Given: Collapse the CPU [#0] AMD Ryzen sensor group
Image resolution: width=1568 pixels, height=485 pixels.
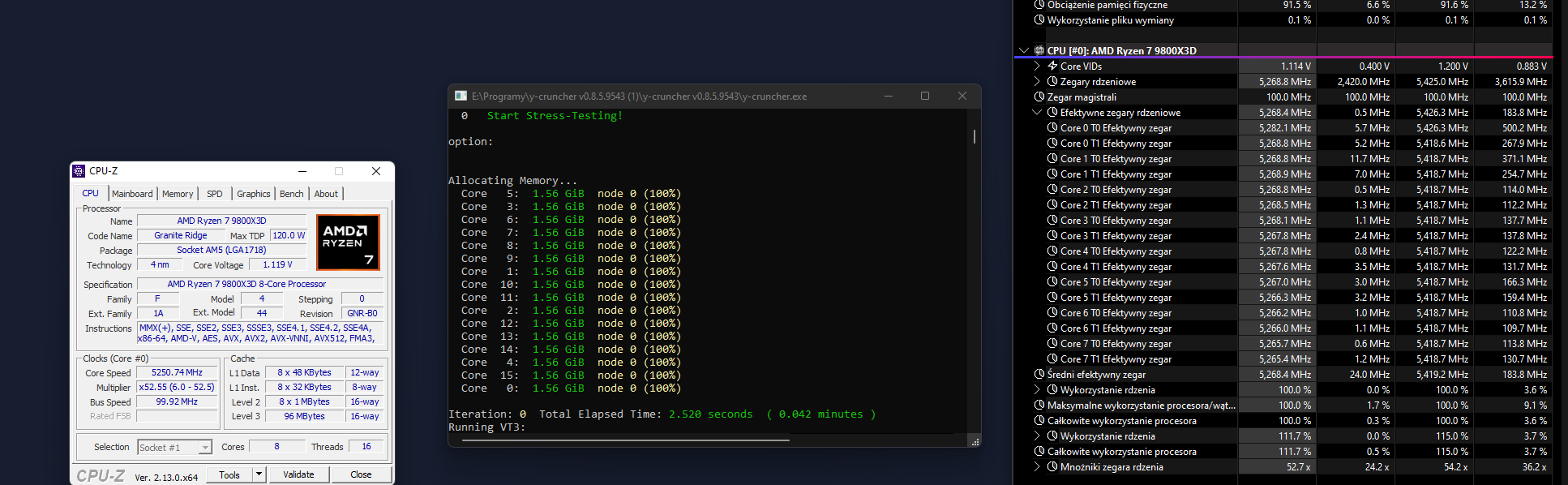Looking at the screenshot, I should pyautogui.click(x=1024, y=50).
